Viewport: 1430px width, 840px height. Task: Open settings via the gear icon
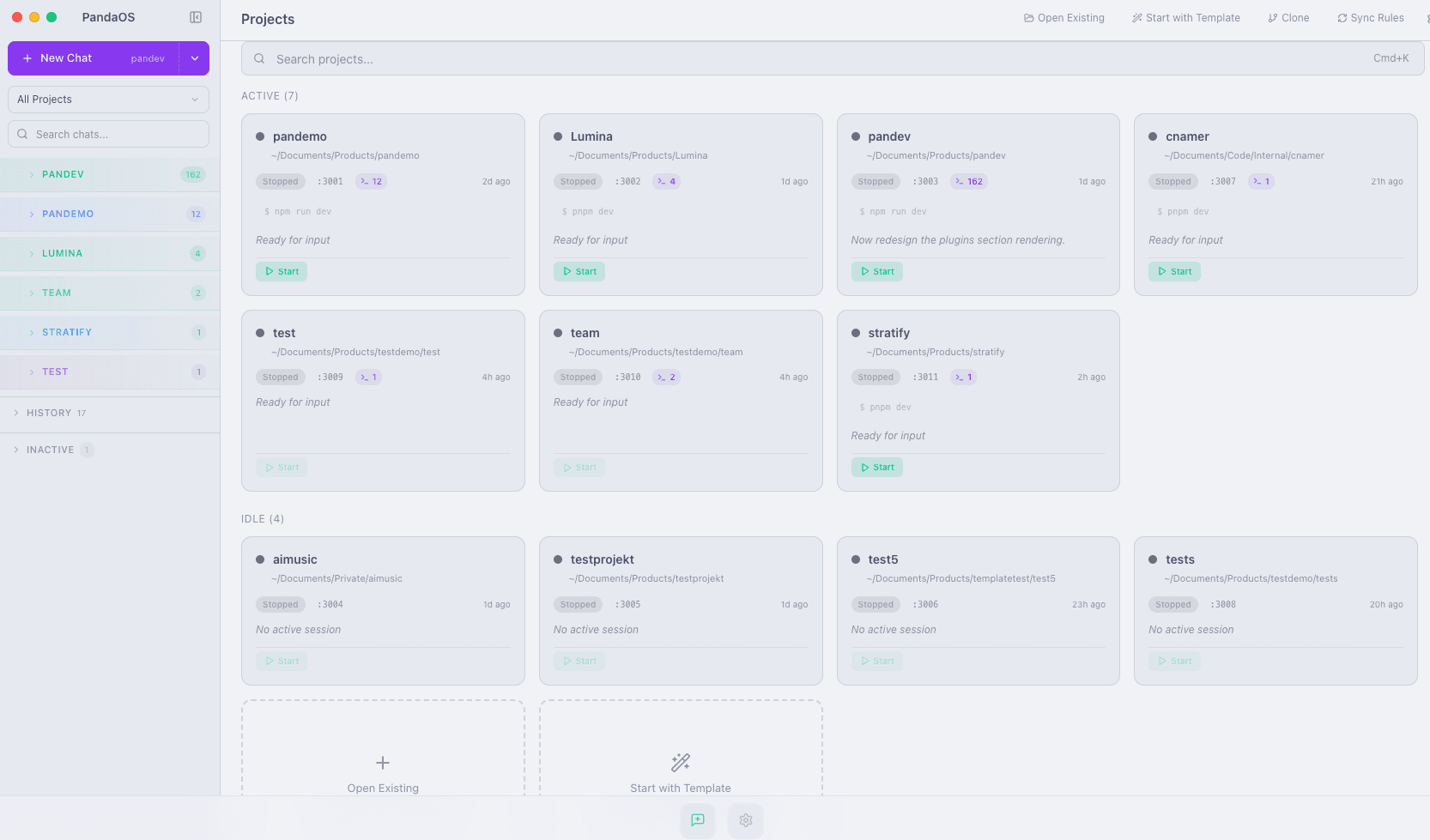[745, 820]
